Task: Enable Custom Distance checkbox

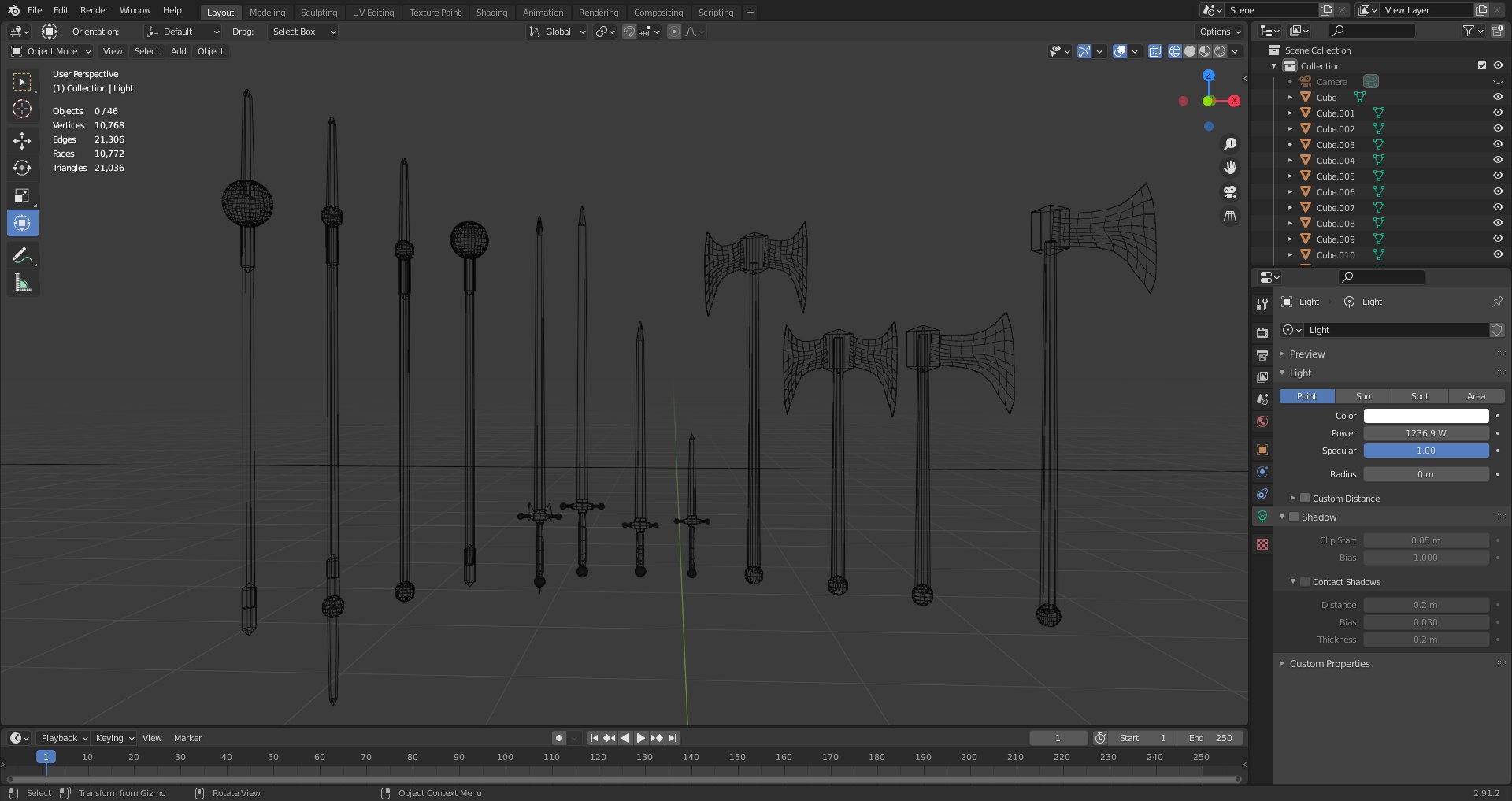Action: tap(1305, 498)
